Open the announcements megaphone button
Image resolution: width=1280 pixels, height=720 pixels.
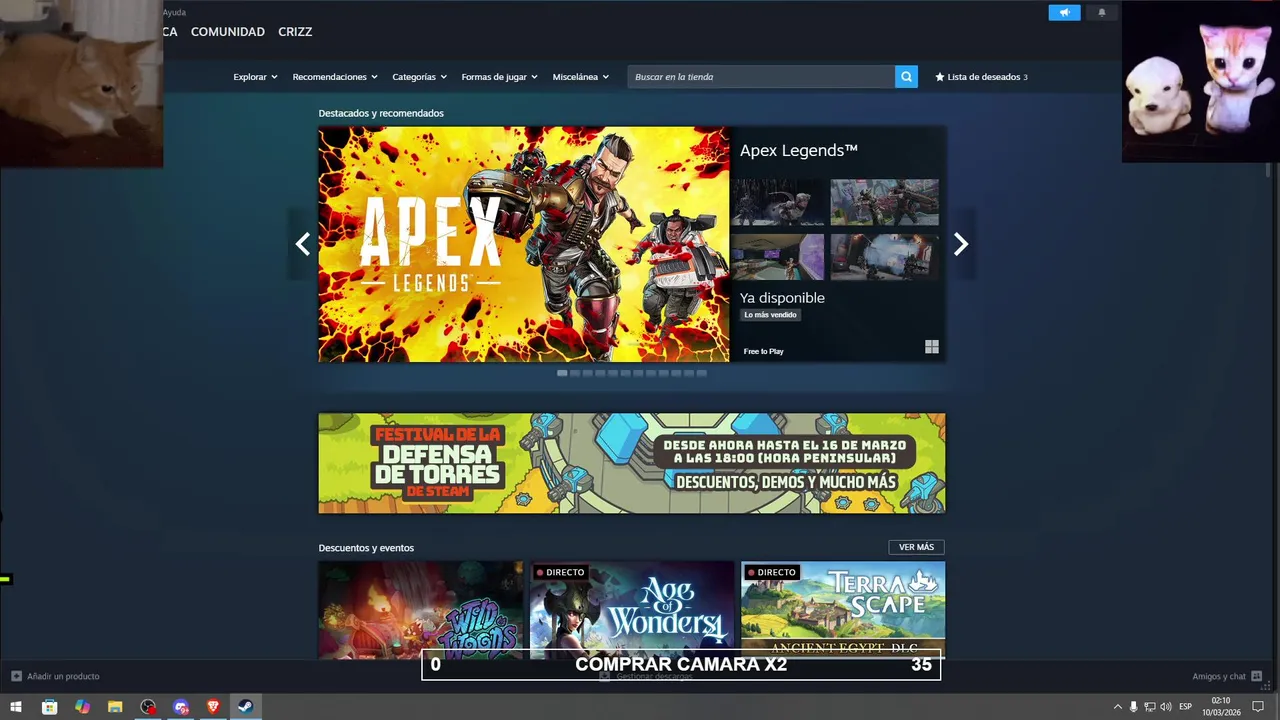[x=1064, y=12]
